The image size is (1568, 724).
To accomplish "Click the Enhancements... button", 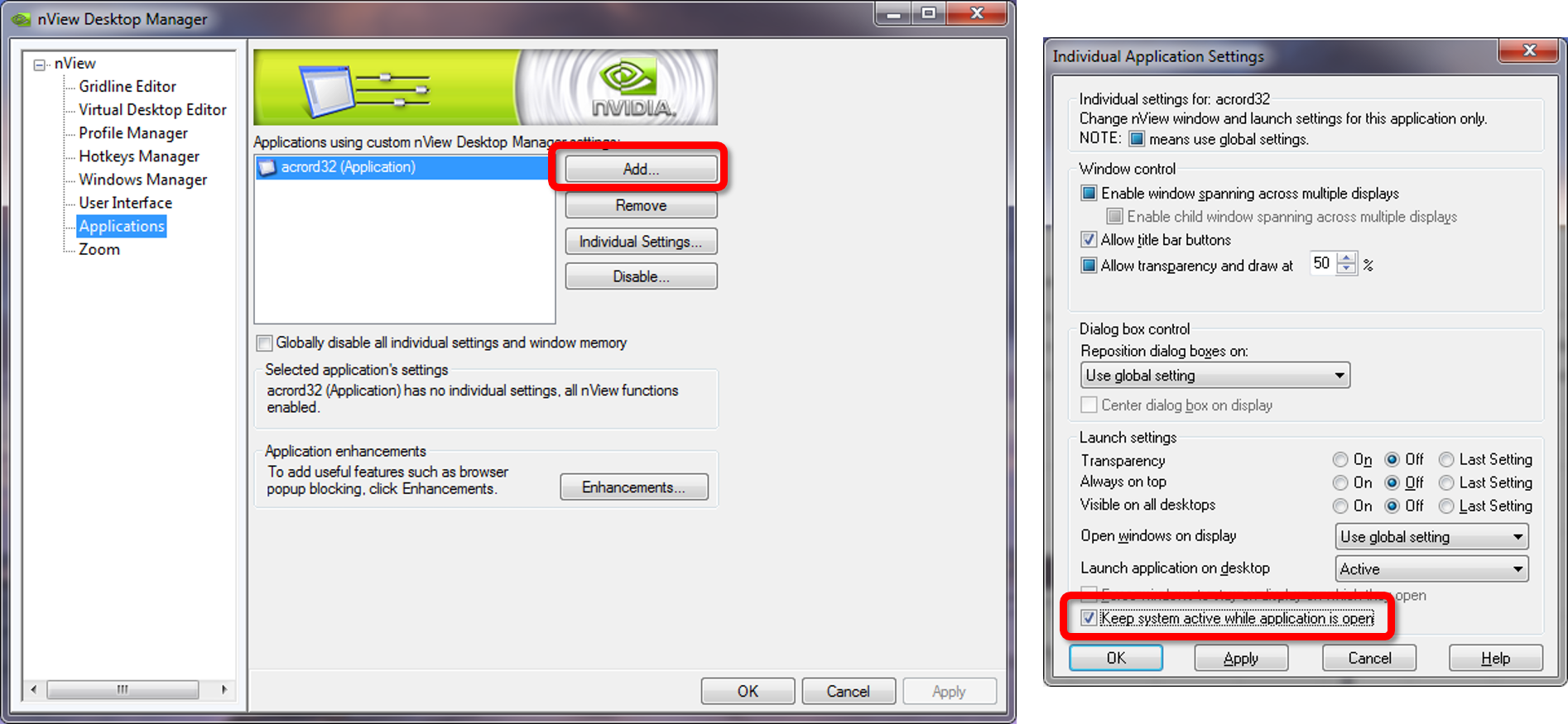I will [x=634, y=487].
